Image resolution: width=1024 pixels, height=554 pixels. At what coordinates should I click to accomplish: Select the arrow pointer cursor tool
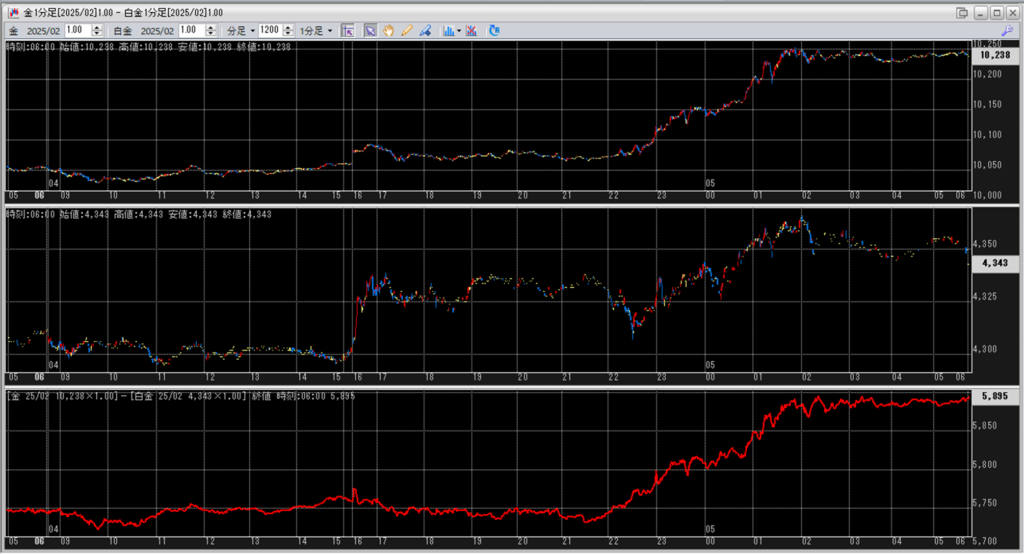[369, 31]
